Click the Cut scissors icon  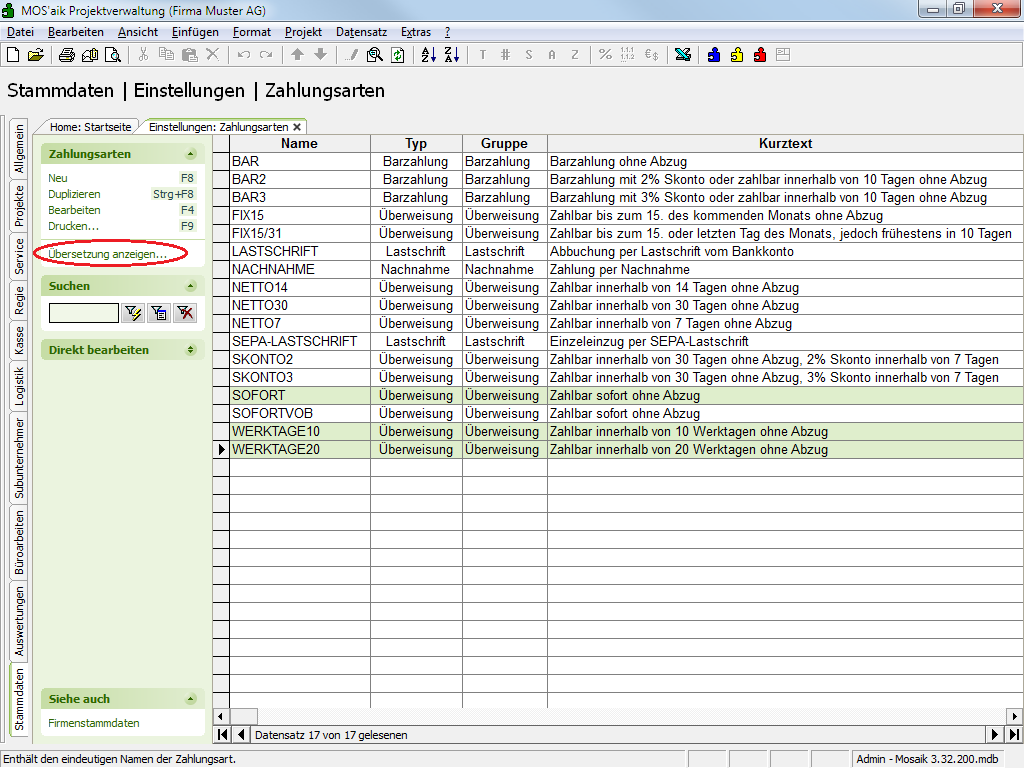click(143, 55)
